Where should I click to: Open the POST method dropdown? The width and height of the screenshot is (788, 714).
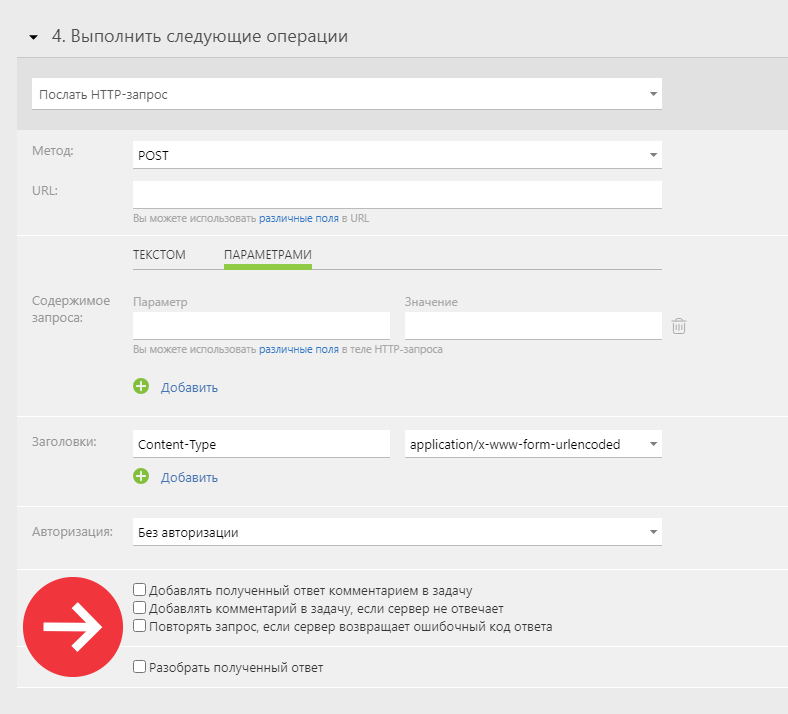397,155
